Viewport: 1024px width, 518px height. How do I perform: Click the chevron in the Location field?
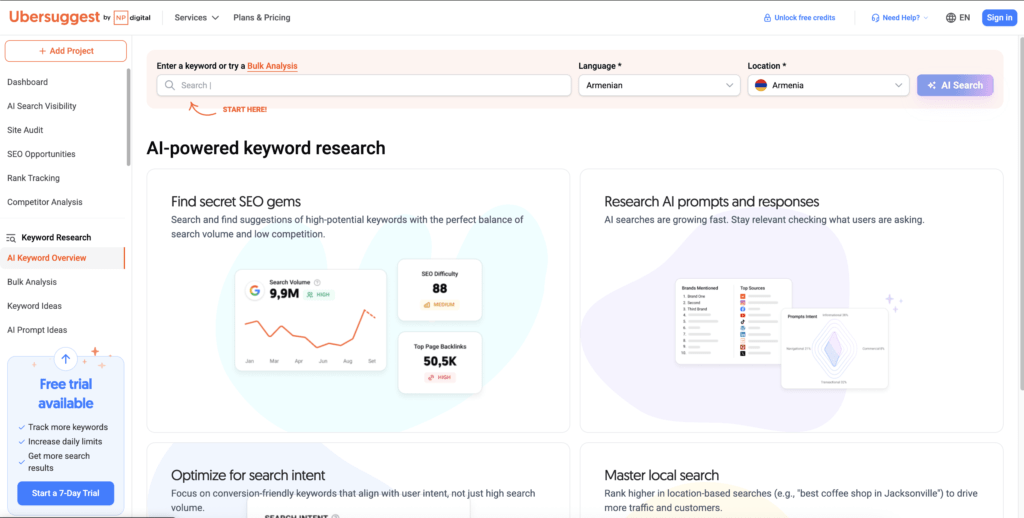pyautogui.click(x=899, y=86)
